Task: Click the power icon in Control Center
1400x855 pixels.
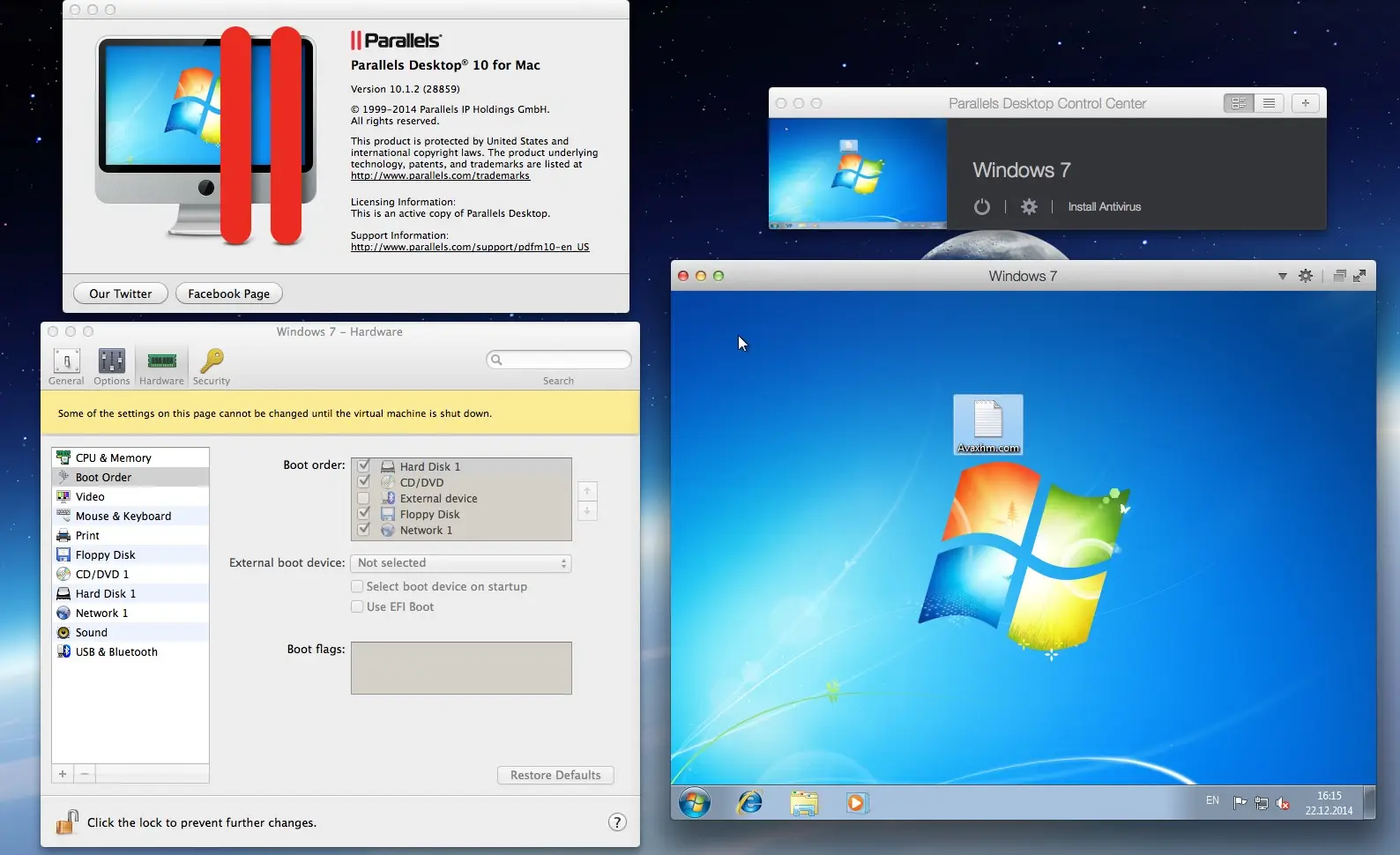Action: (982, 206)
